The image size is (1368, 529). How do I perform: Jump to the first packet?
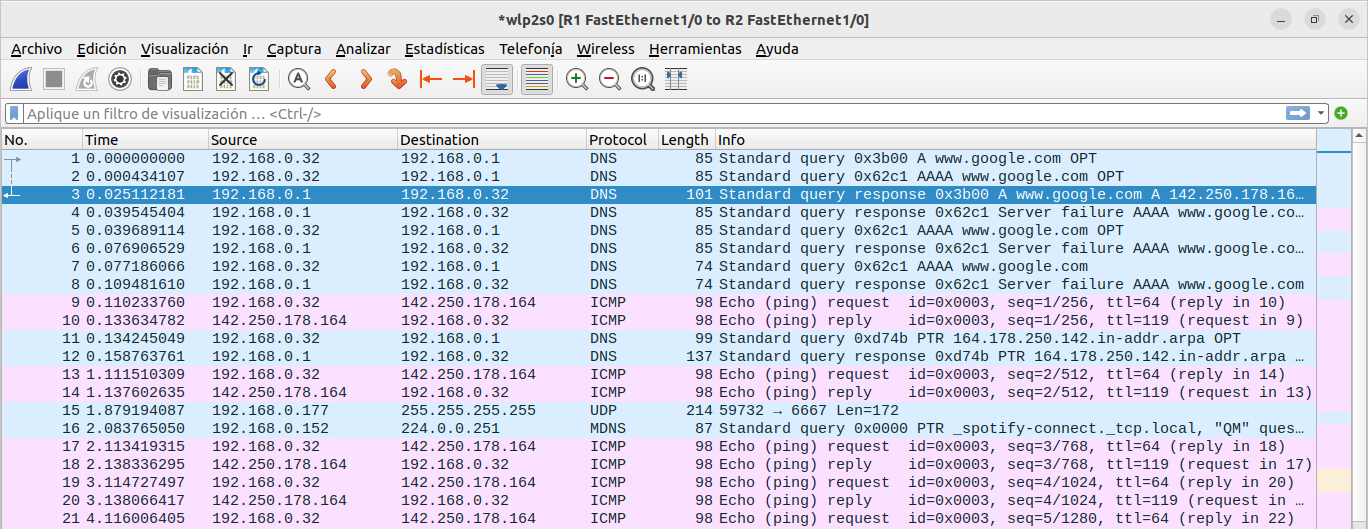point(431,79)
